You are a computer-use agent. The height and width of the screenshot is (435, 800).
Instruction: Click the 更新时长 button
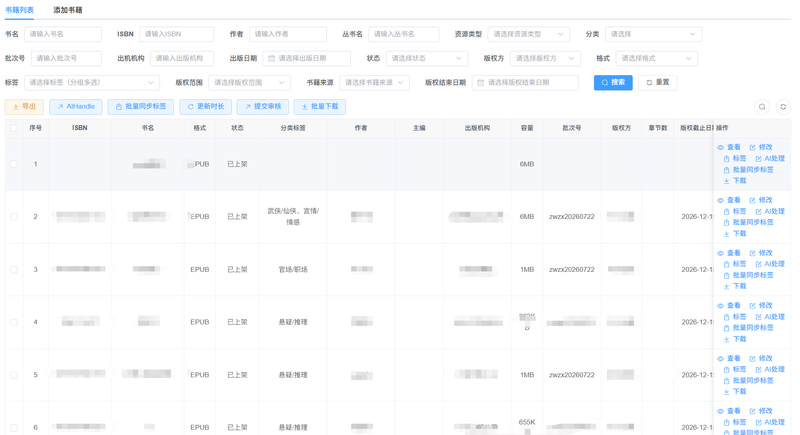206,107
